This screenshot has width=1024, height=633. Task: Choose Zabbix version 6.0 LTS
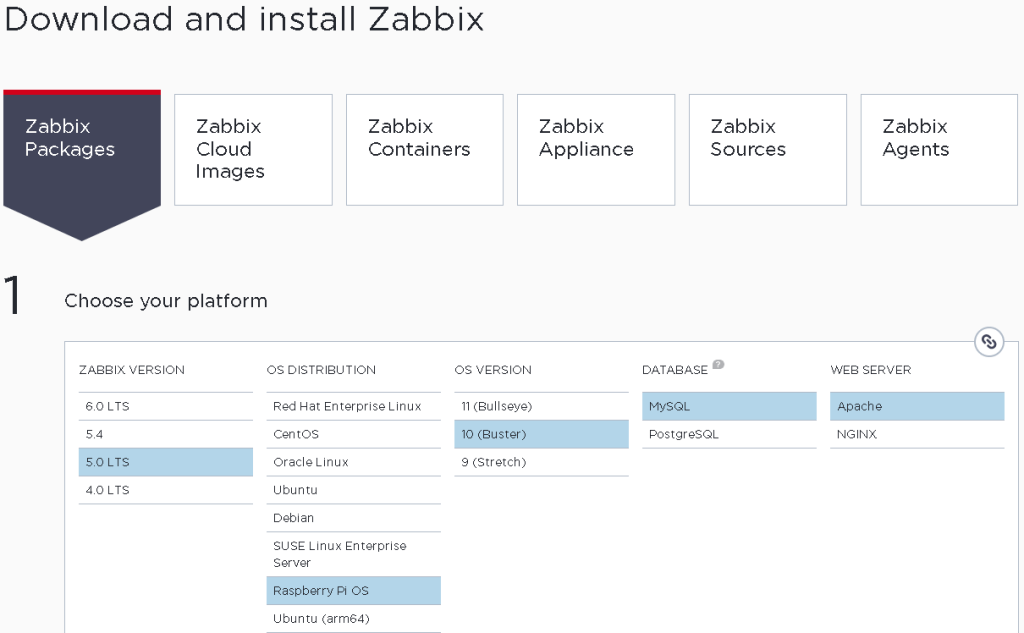click(165, 407)
